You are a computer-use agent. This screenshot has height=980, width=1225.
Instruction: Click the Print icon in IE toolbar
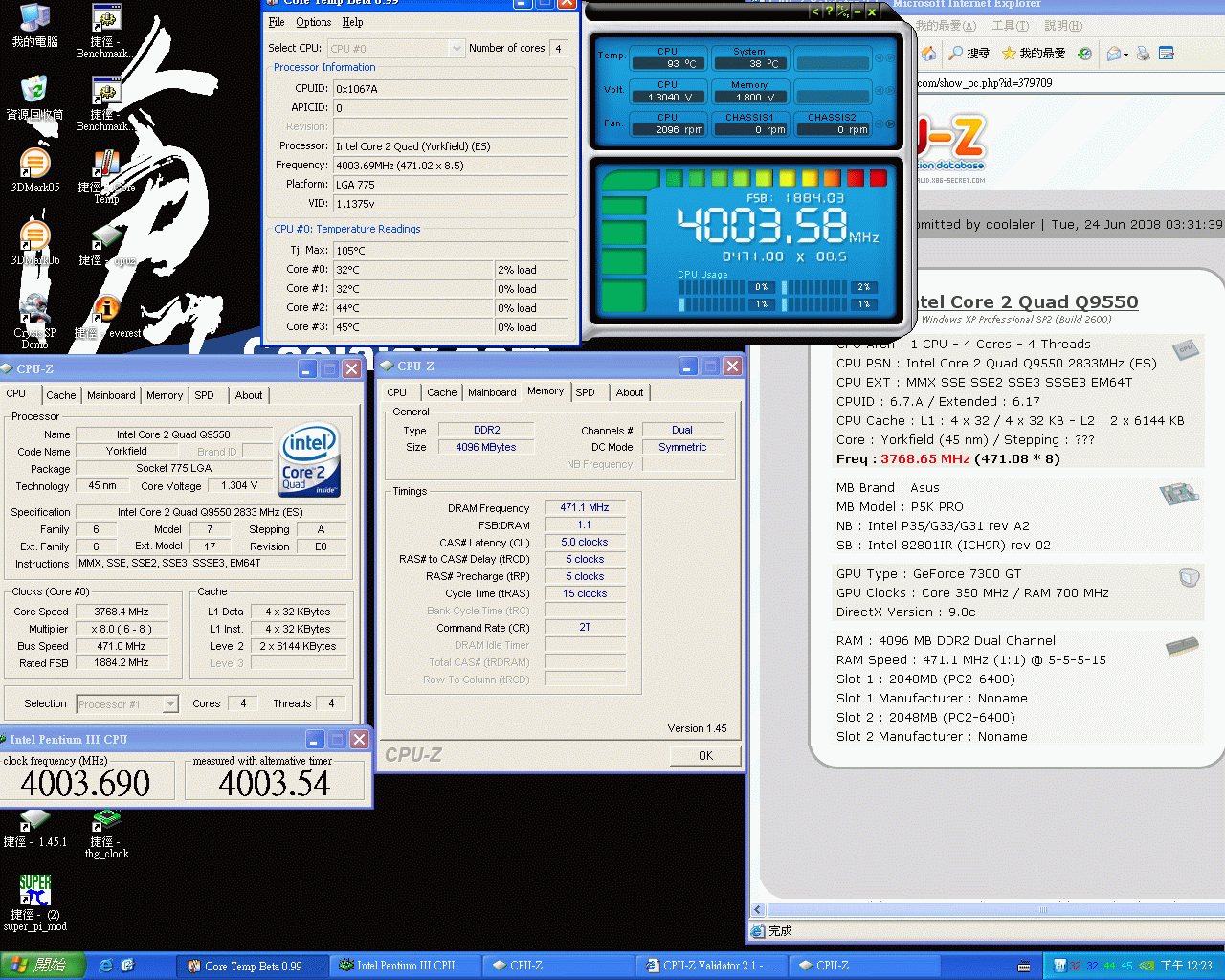1143,54
